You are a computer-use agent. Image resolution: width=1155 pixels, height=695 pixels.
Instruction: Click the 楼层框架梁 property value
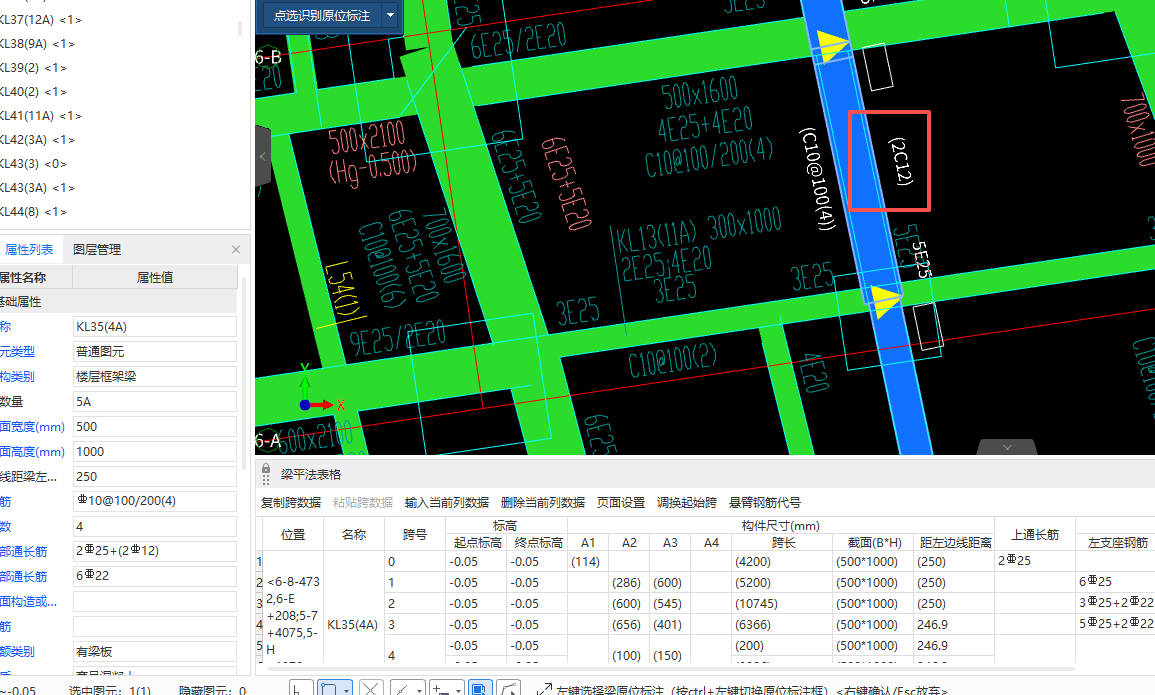point(155,377)
